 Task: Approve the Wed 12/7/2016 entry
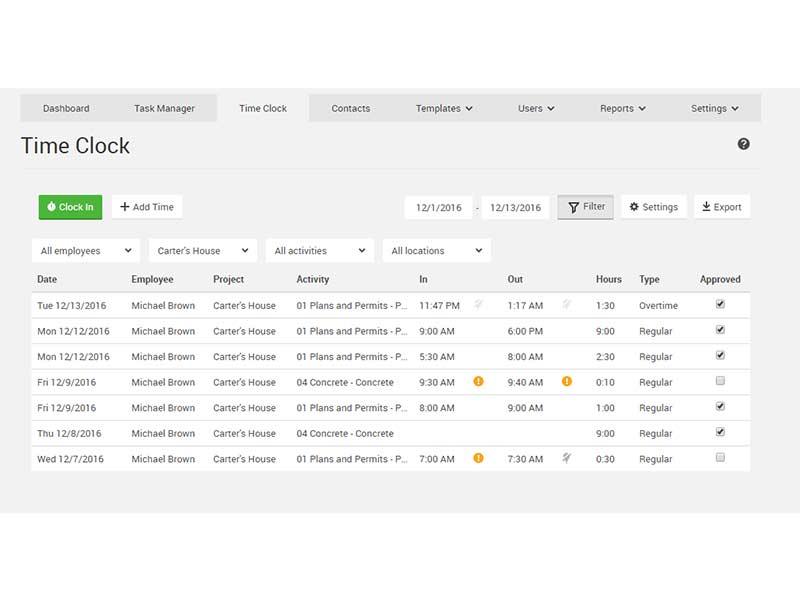720,457
